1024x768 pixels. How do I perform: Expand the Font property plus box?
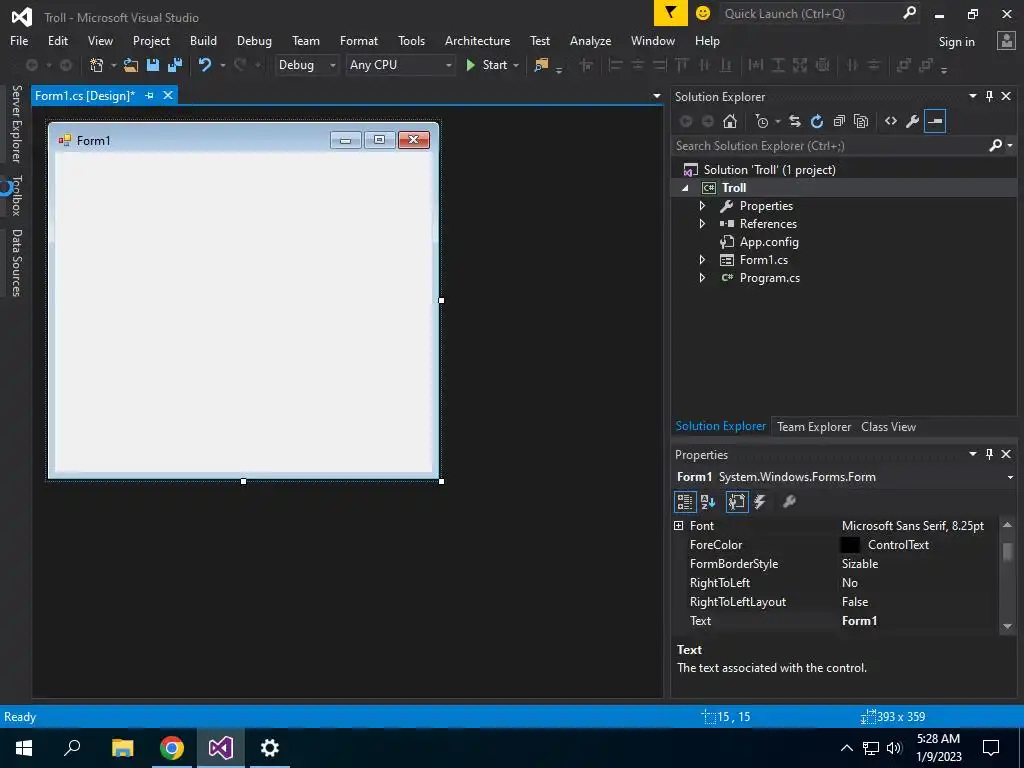pos(679,526)
